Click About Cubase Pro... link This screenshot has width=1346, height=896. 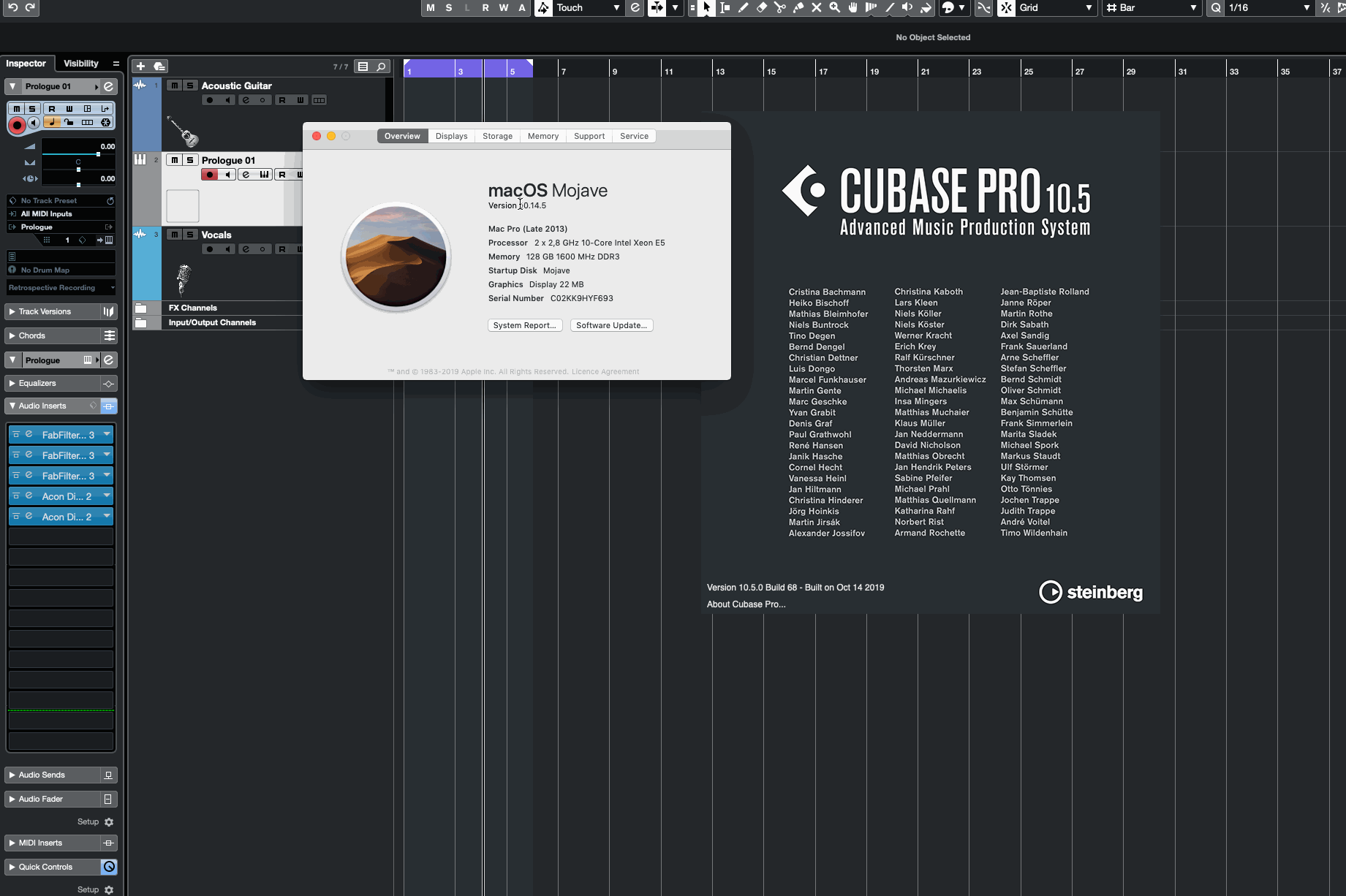746,604
